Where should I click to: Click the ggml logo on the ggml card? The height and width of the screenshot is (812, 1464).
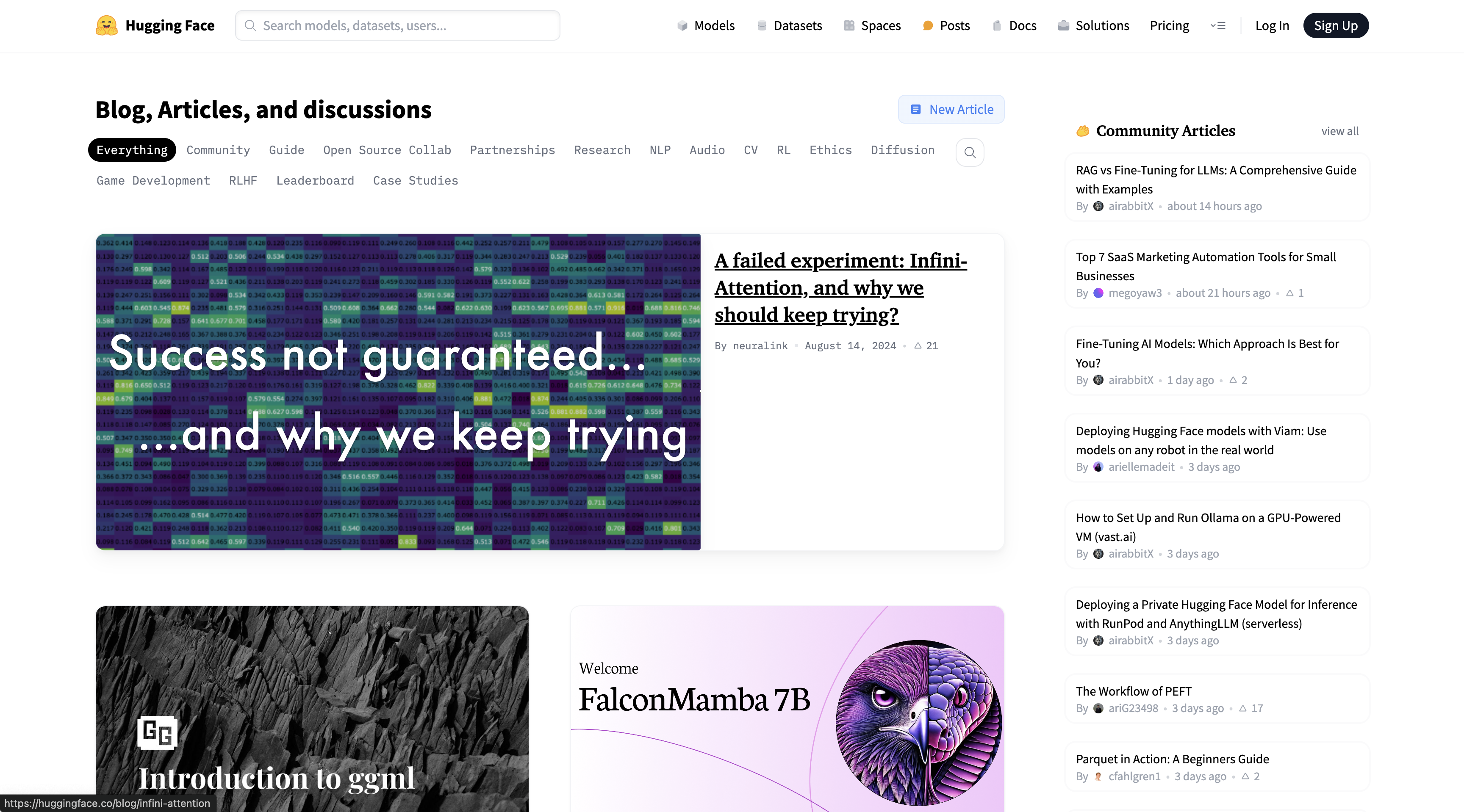coord(158,732)
